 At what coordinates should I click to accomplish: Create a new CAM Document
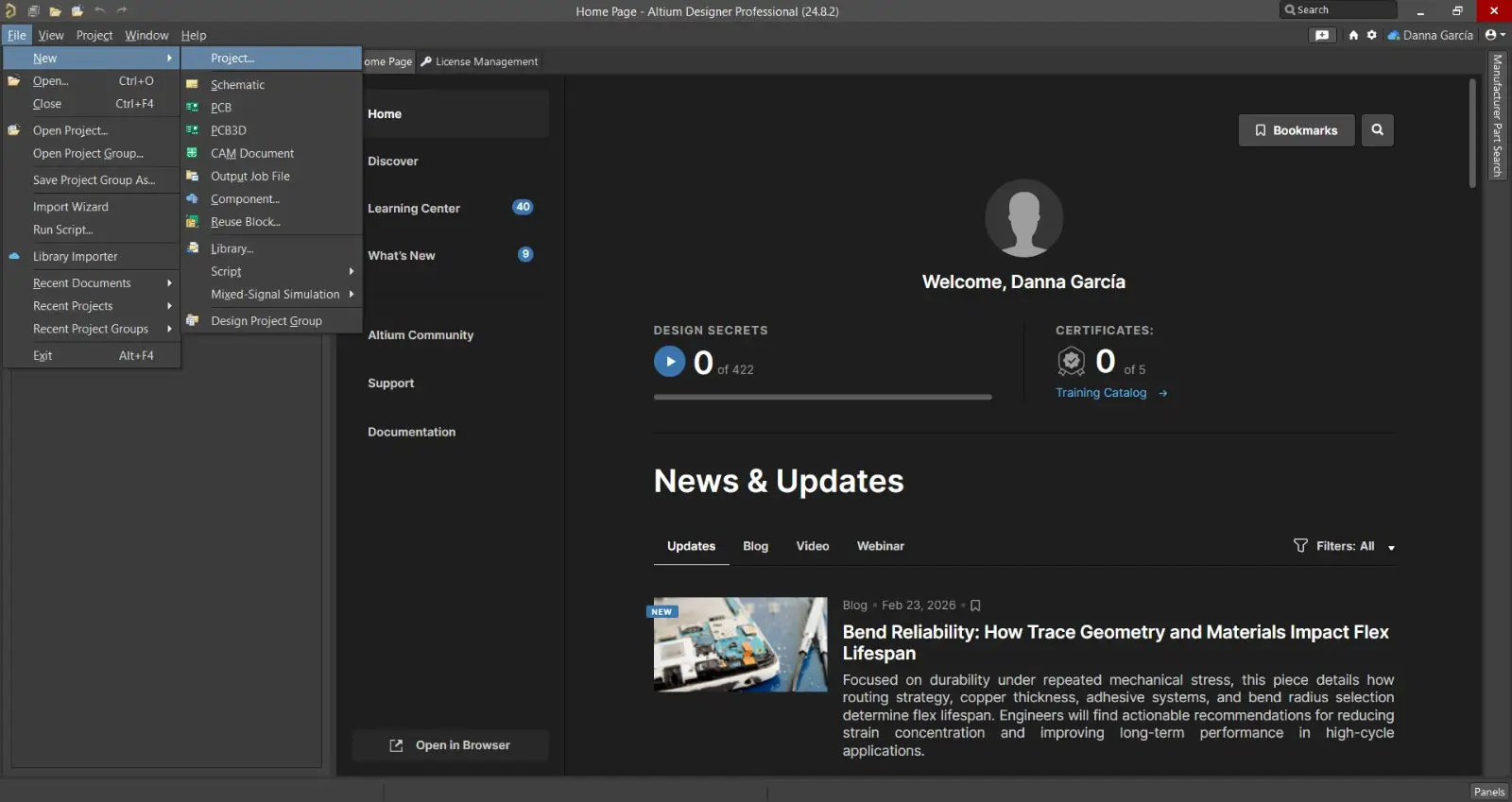point(271,153)
